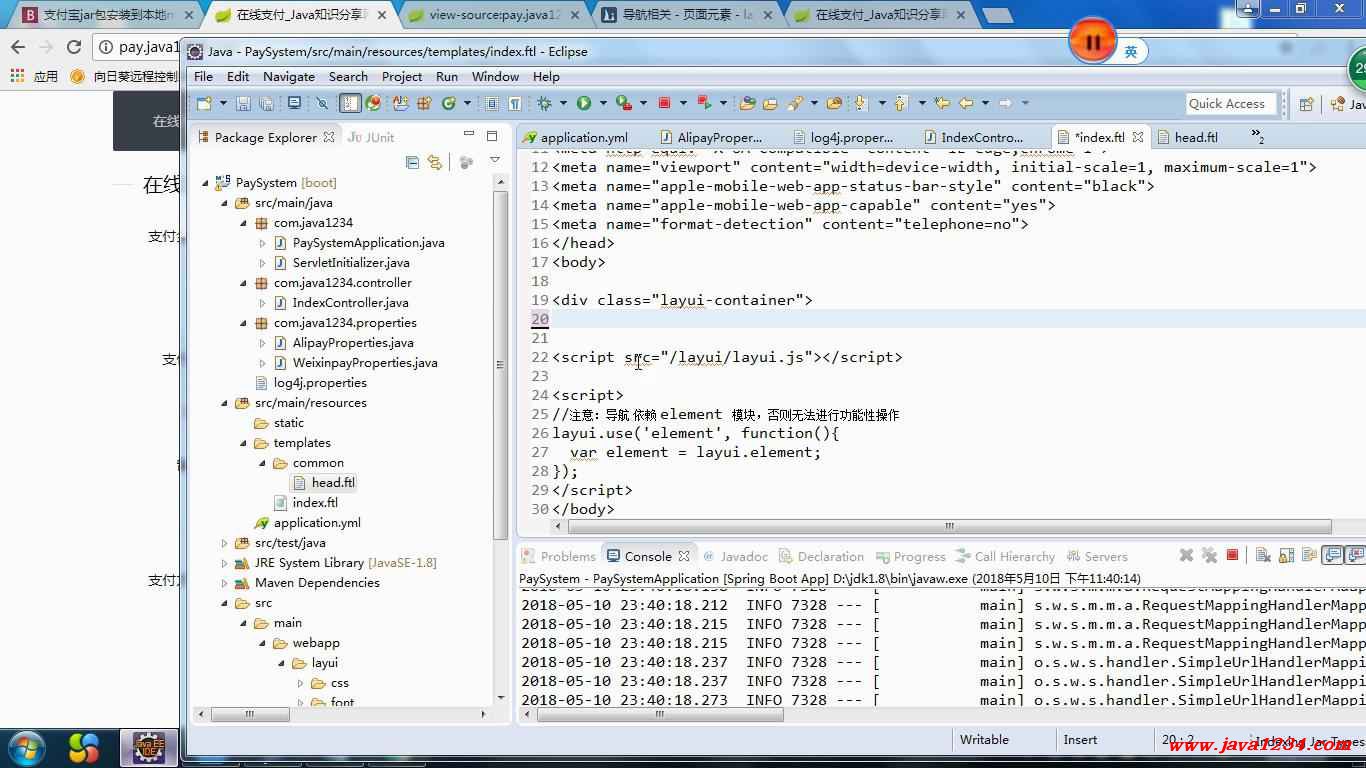1366x768 pixels.
Task: Click the Back navigation arrow in toolbar
Action: click(x=966, y=103)
